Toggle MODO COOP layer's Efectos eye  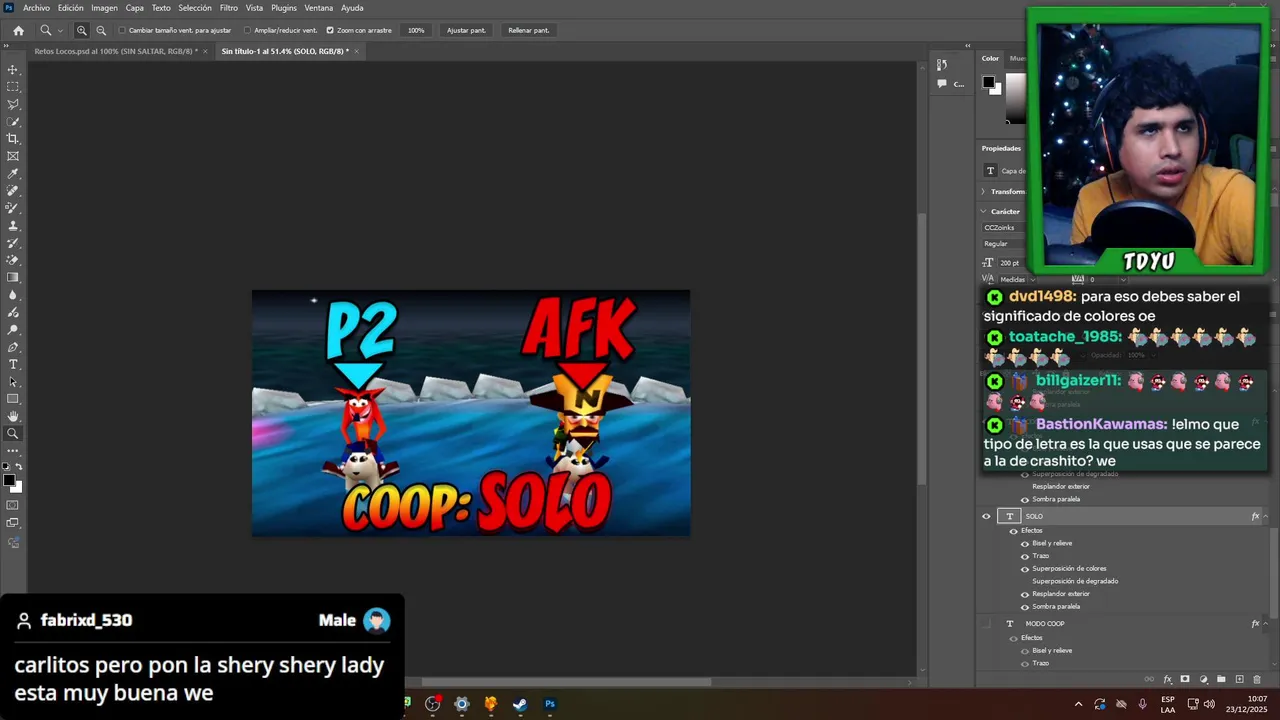pos(1013,638)
